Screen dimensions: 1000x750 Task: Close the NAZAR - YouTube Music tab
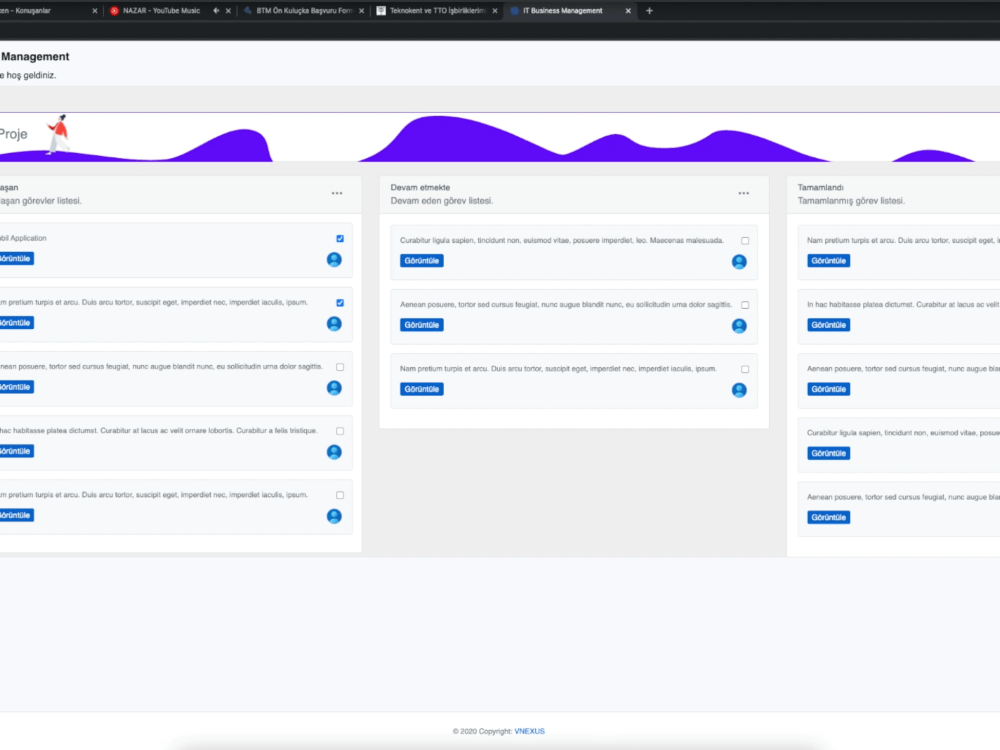228,11
